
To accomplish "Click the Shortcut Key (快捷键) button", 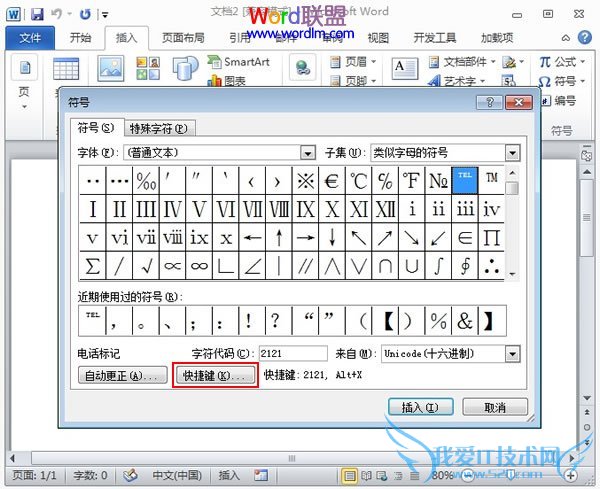I will point(215,375).
